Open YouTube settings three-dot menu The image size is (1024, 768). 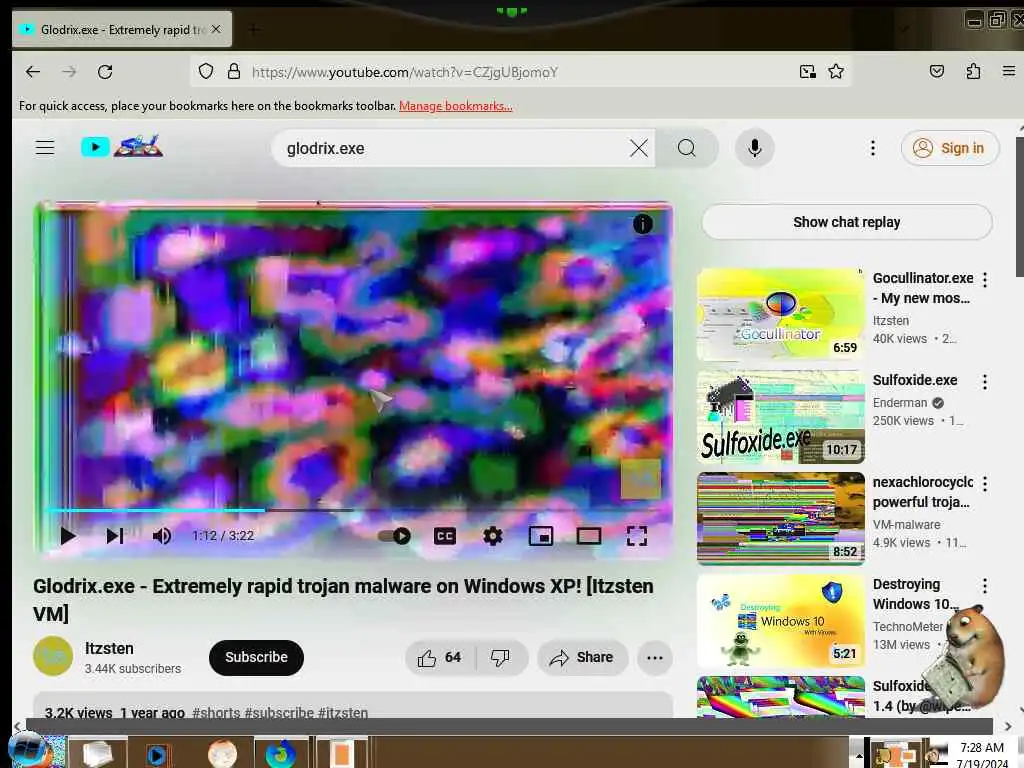click(872, 148)
